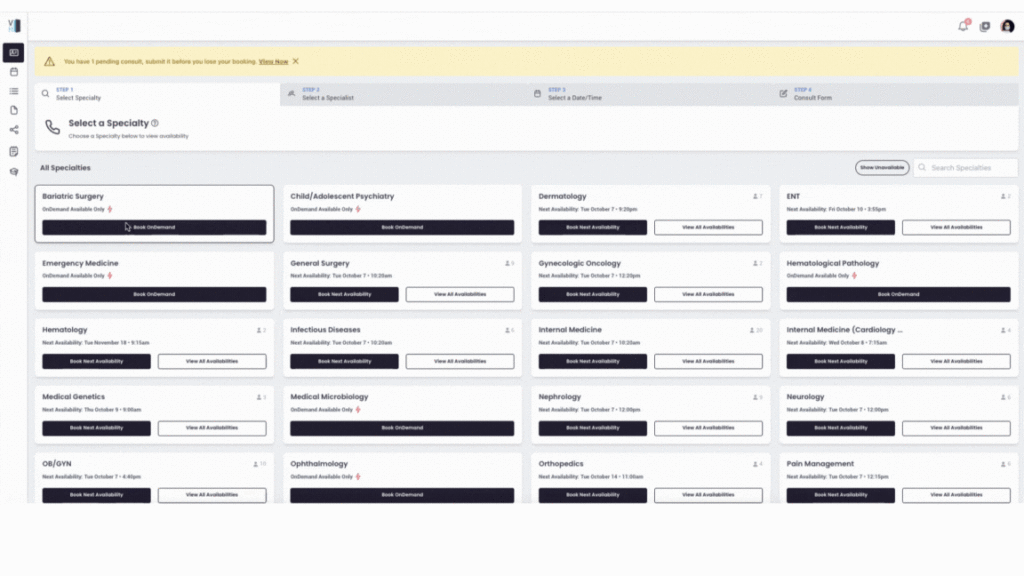Click the help icon beside Select a Specialty
This screenshot has width=1024, height=576.
155,123
